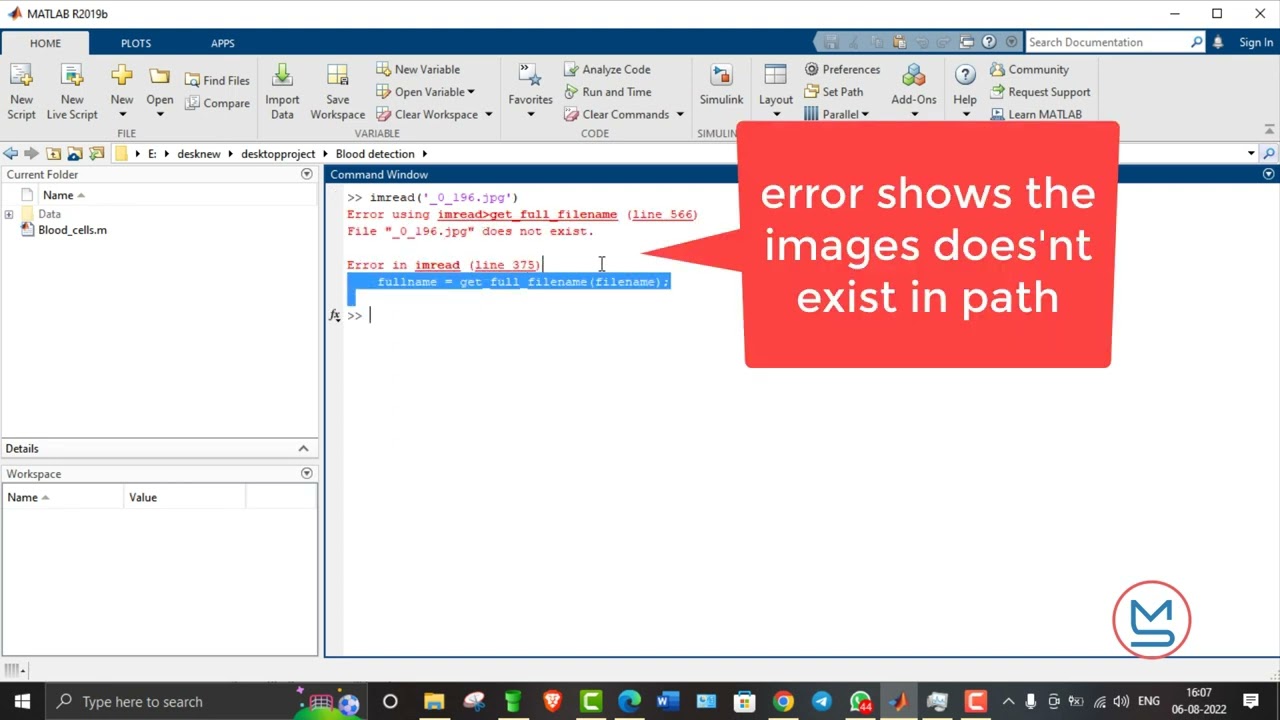1280x720 pixels.
Task: Select the Data folder
Action: [x=49, y=214]
